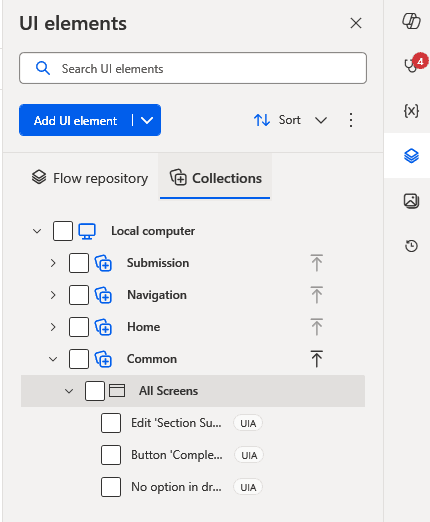Collapse the Common collection

point(53,359)
